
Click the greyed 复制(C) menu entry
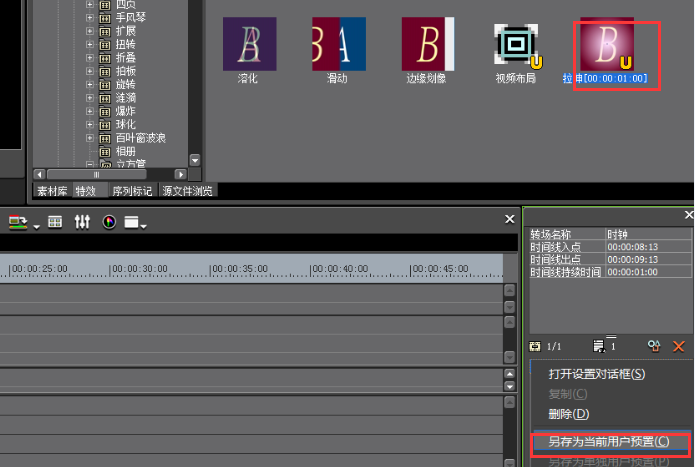click(x=568, y=394)
